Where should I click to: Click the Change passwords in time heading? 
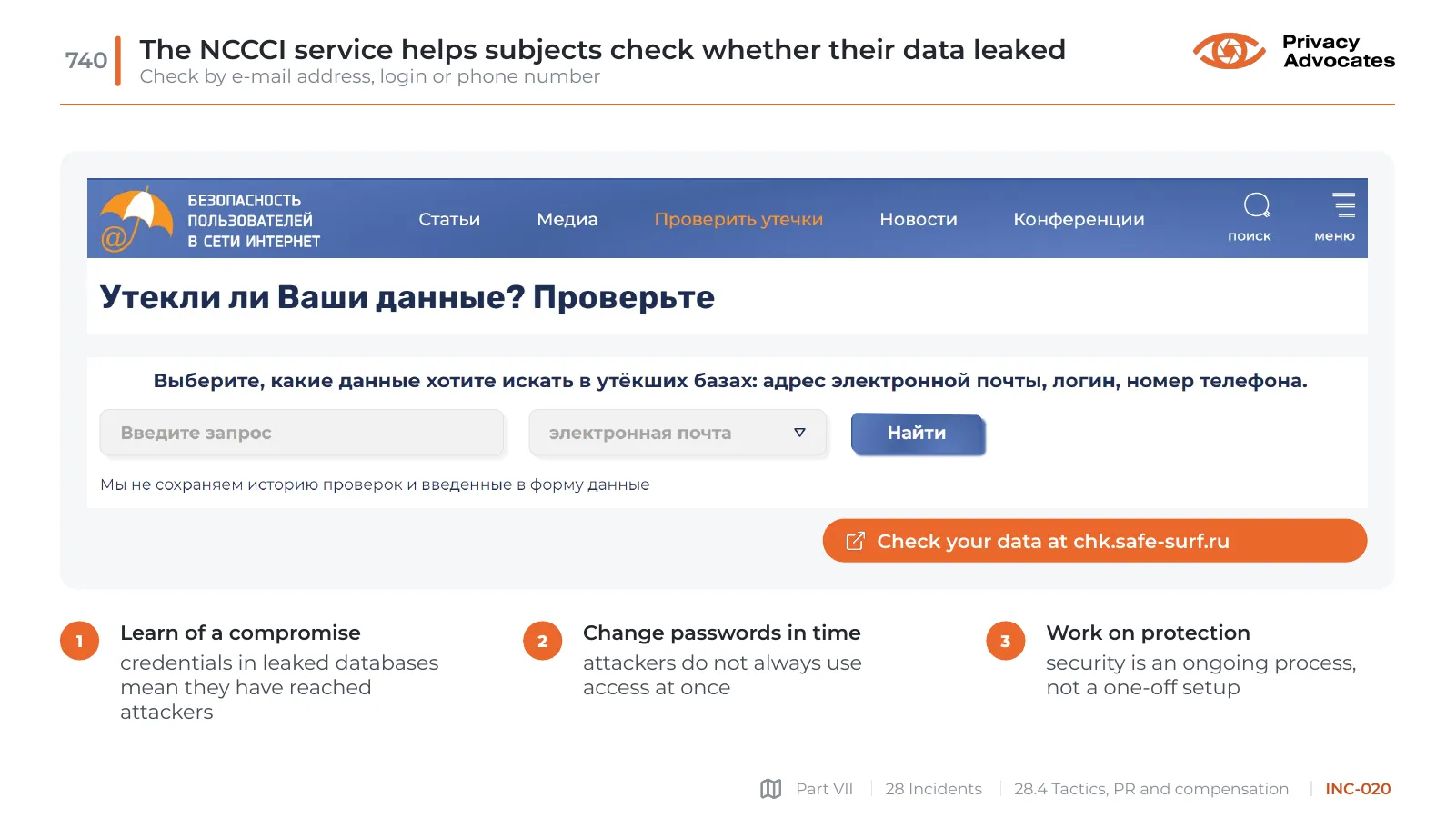click(x=721, y=633)
